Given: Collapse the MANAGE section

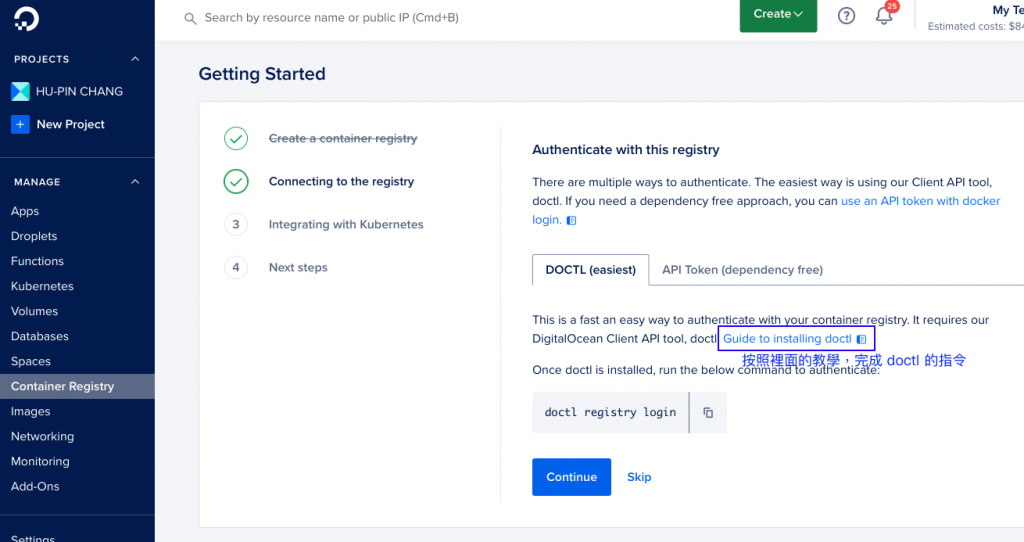Looking at the screenshot, I should [x=135, y=182].
